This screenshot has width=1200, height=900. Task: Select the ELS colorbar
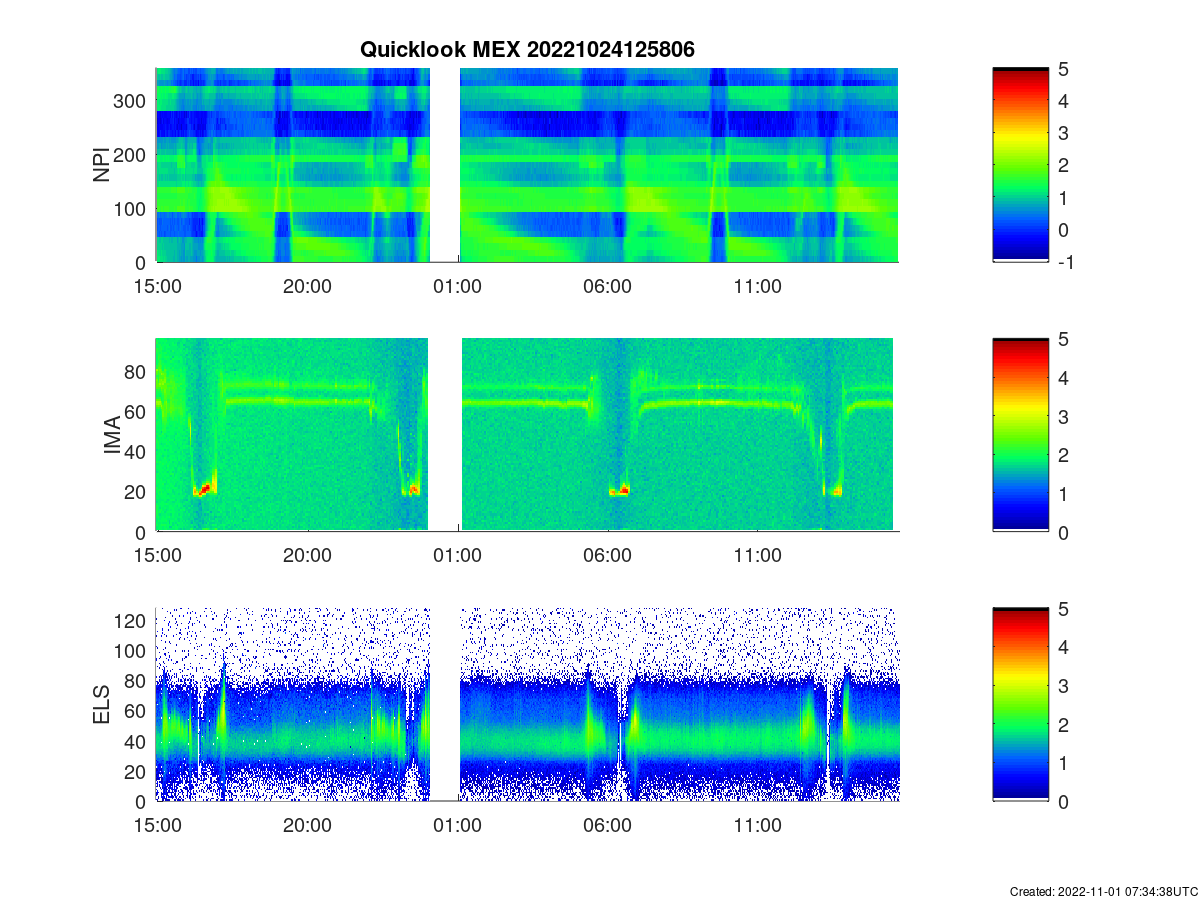(x=1020, y=705)
